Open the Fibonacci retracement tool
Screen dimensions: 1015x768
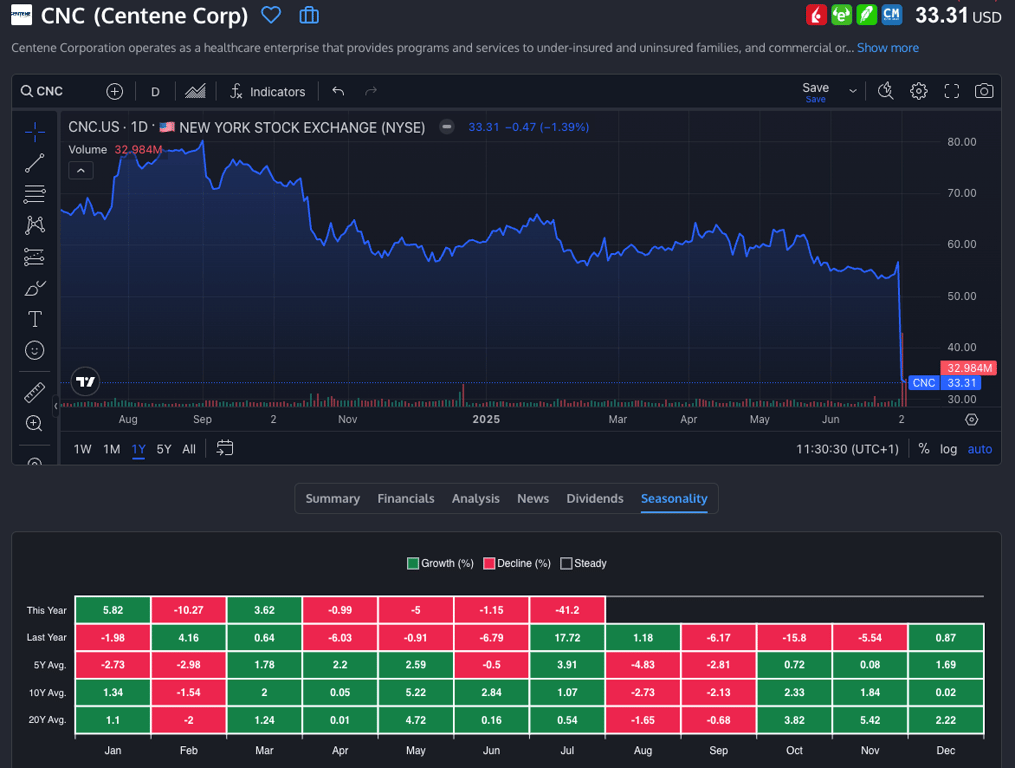[35, 194]
